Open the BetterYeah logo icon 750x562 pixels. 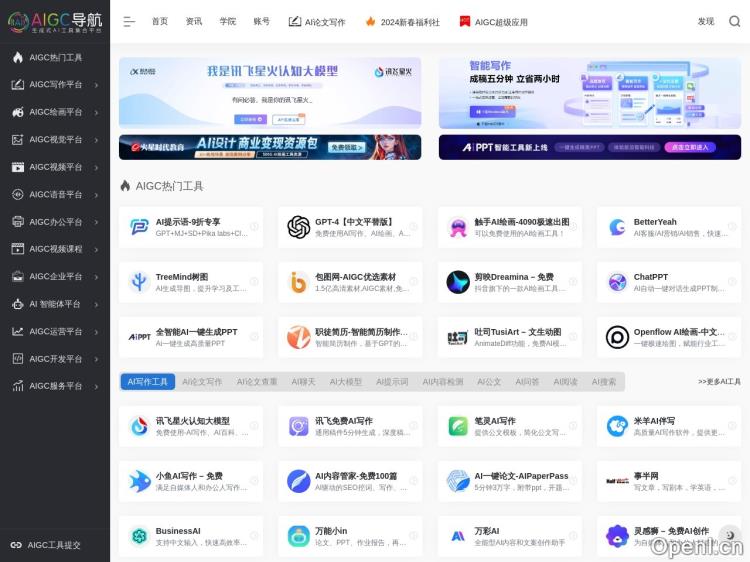pyautogui.click(x=617, y=228)
